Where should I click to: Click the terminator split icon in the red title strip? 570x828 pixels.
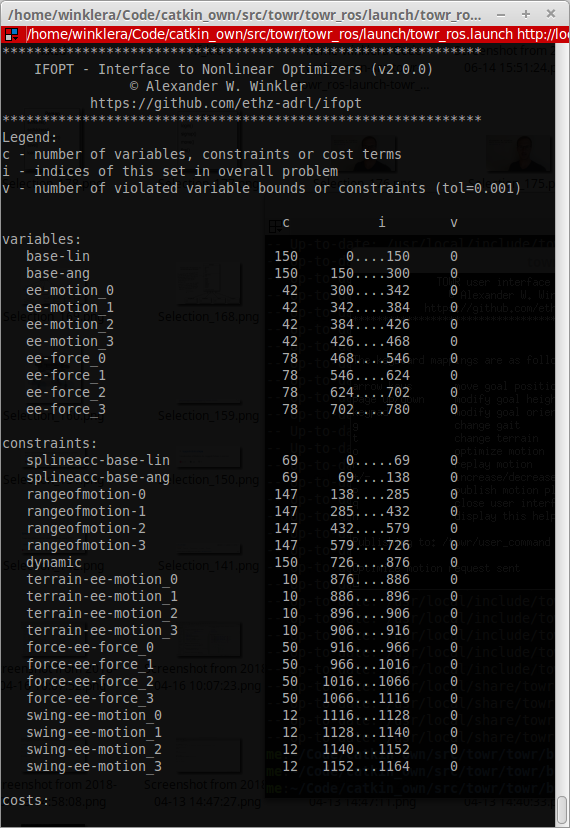(11, 35)
